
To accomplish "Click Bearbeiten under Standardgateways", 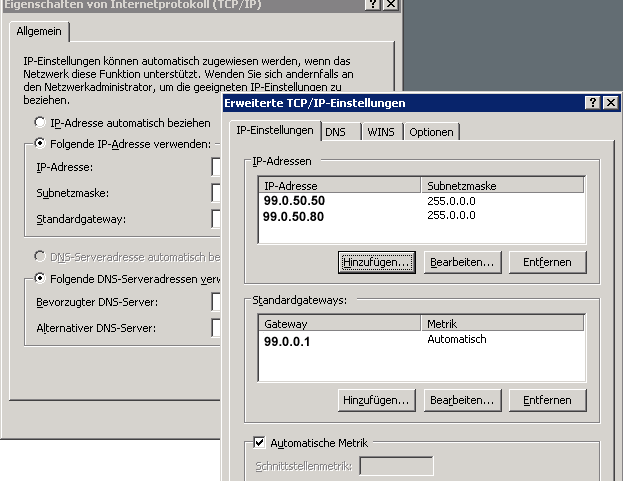I will point(462,400).
